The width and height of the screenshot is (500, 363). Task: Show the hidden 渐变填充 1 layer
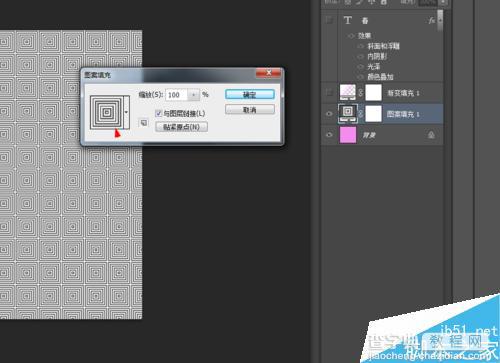[x=329, y=93]
